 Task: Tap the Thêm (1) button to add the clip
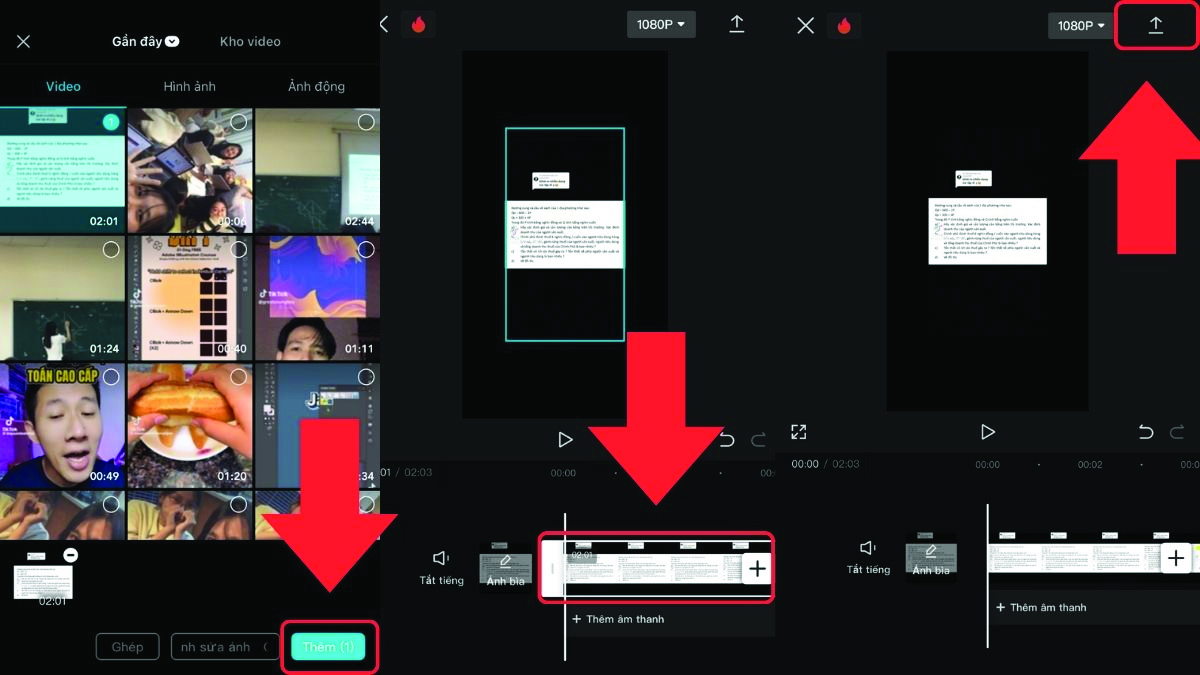(328, 646)
